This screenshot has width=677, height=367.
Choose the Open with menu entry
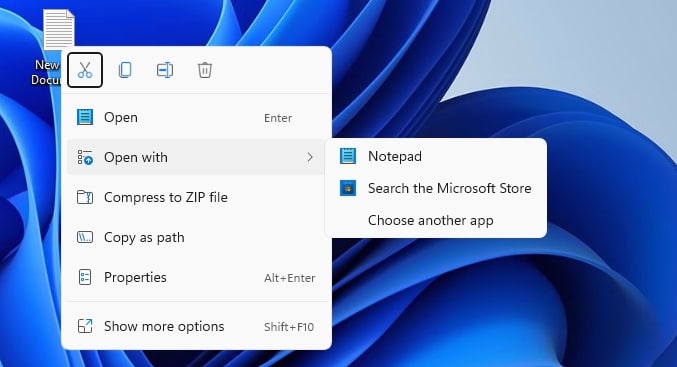click(x=196, y=157)
